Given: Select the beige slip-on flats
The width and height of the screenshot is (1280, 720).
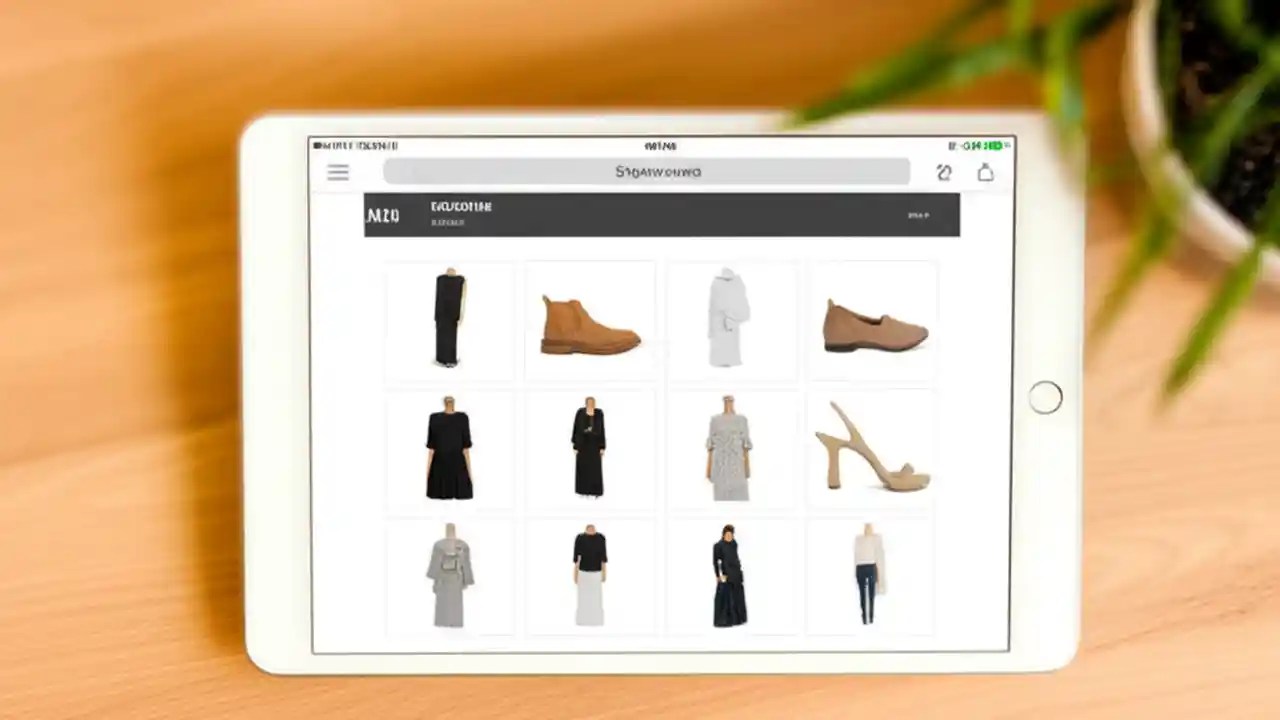Looking at the screenshot, I should pos(873,318).
